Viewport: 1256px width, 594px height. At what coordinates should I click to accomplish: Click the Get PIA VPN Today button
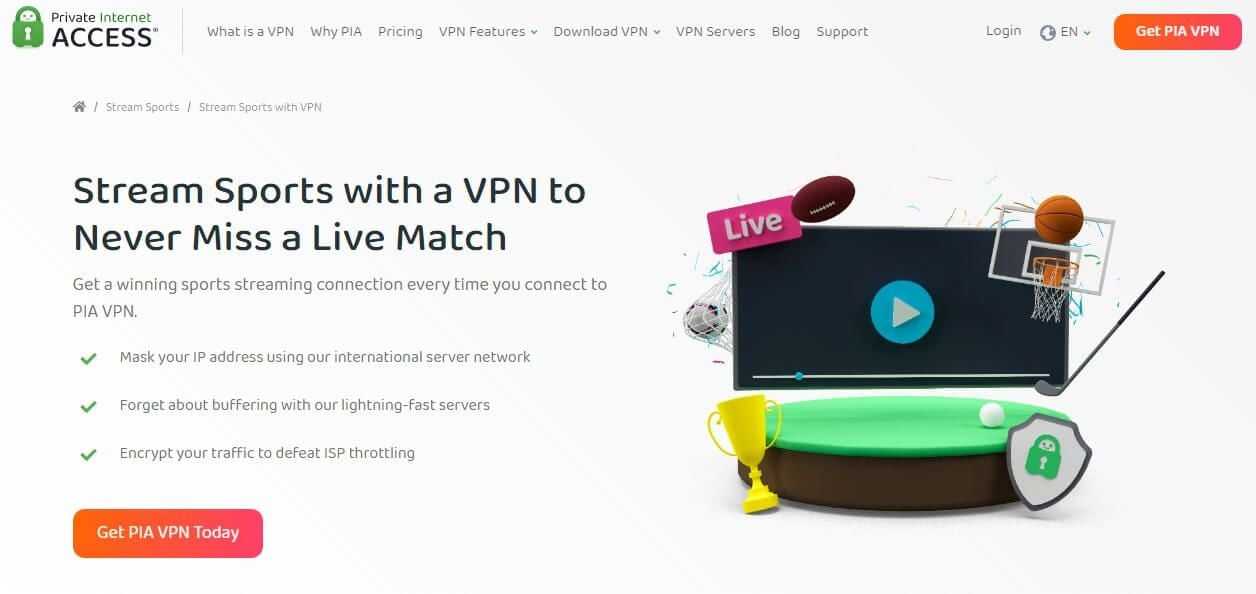[168, 533]
